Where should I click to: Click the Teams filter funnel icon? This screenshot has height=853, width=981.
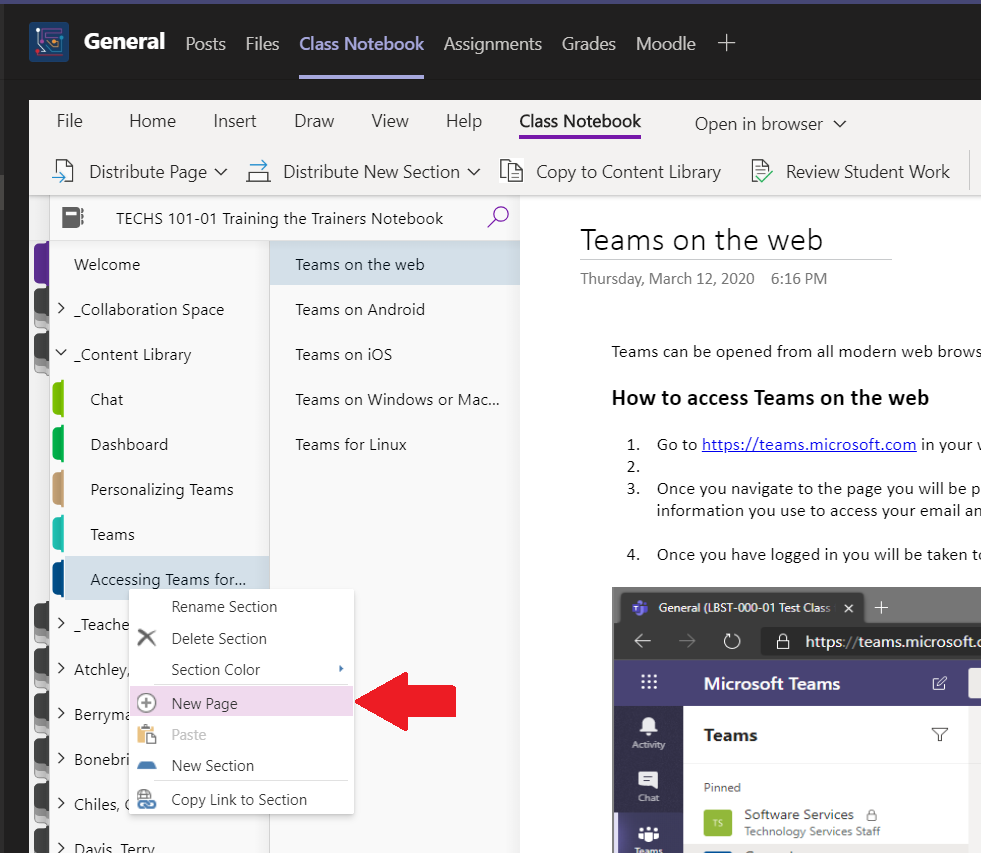pos(939,735)
